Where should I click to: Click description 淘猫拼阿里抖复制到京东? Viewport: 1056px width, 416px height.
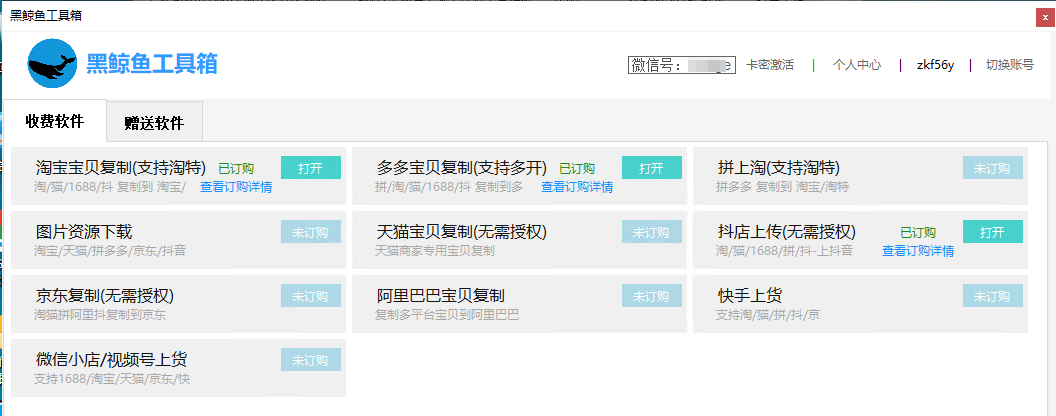pos(100,315)
